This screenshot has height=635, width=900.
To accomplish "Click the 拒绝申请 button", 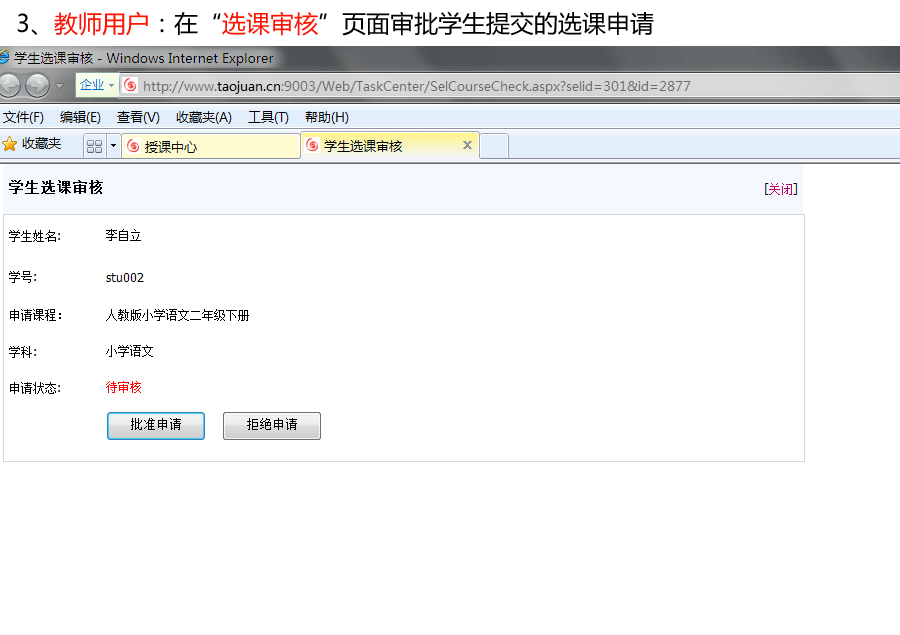I will [272, 425].
